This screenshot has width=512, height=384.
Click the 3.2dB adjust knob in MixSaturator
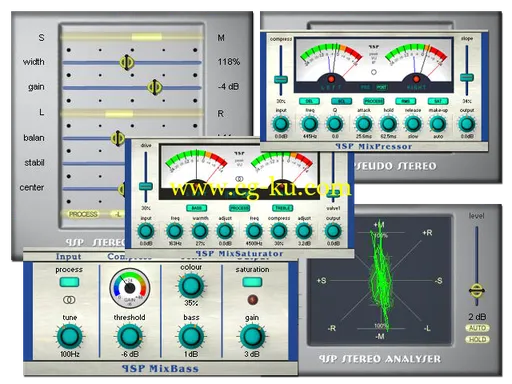pyautogui.click(x=304, y=231)
